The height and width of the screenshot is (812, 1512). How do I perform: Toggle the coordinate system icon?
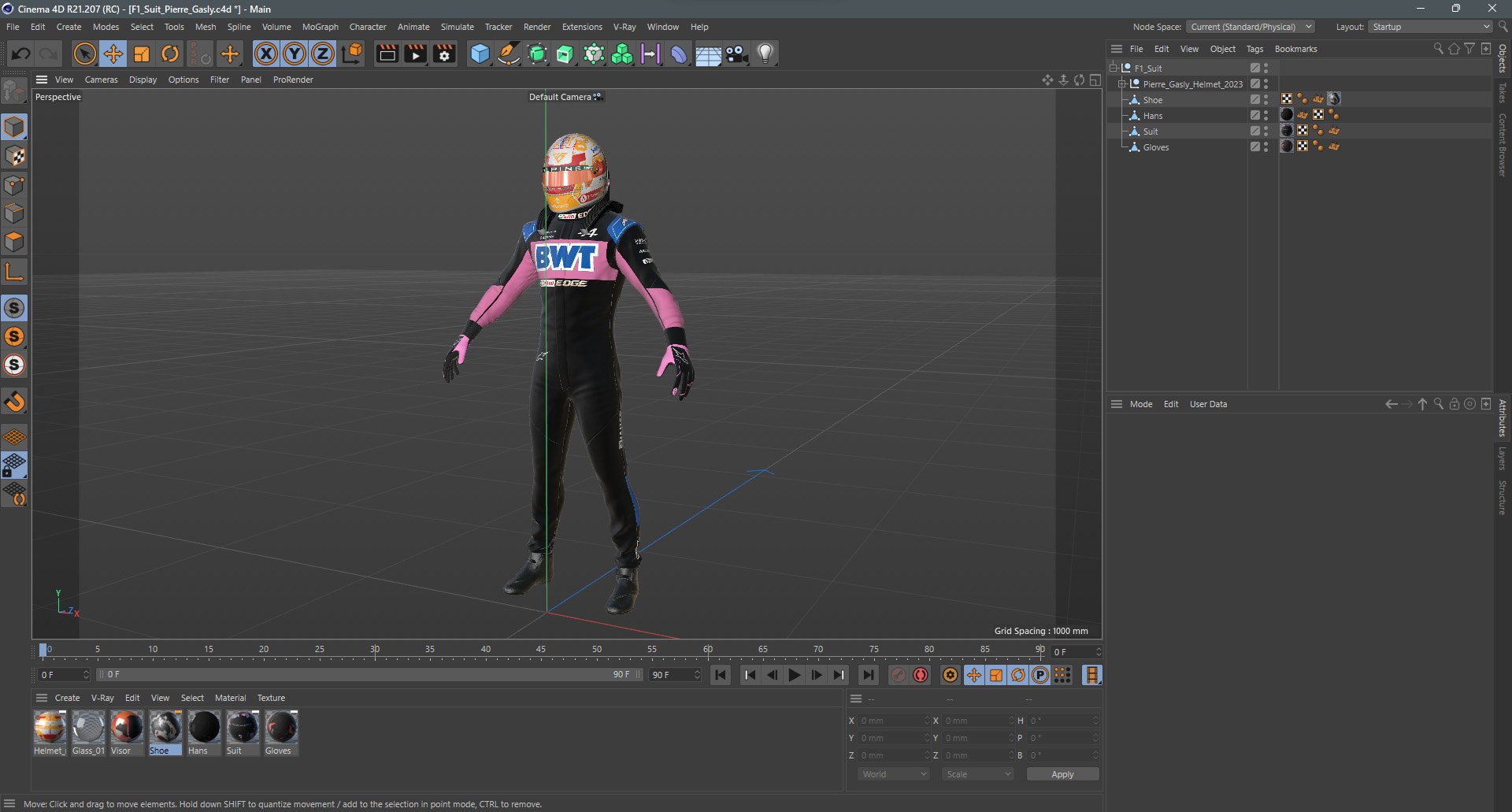(353, 54)
